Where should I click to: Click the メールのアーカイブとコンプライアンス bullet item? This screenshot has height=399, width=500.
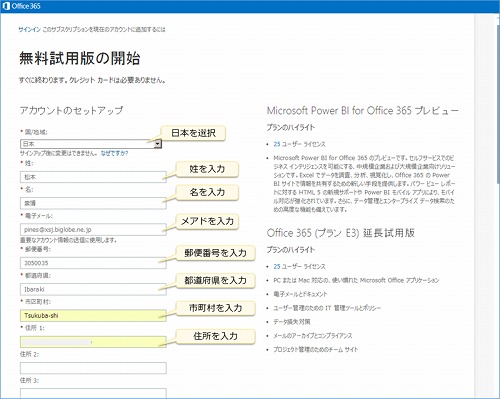[x=313, y=336]
